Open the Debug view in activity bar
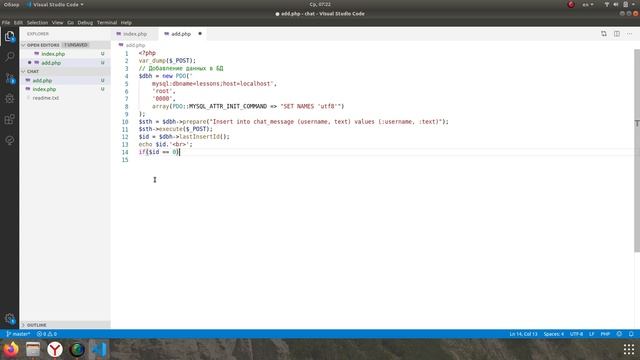The width and height of the screenshot is (640, 360). 10,98
